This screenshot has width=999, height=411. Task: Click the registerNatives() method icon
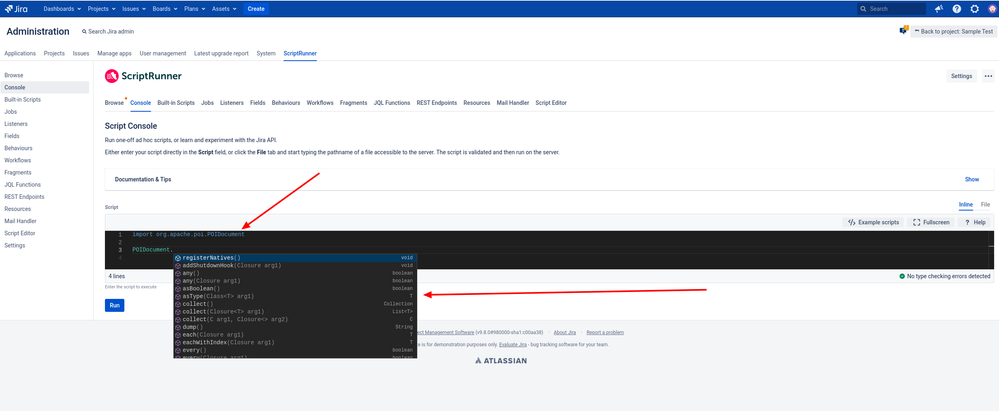click(x=178, y=258)
